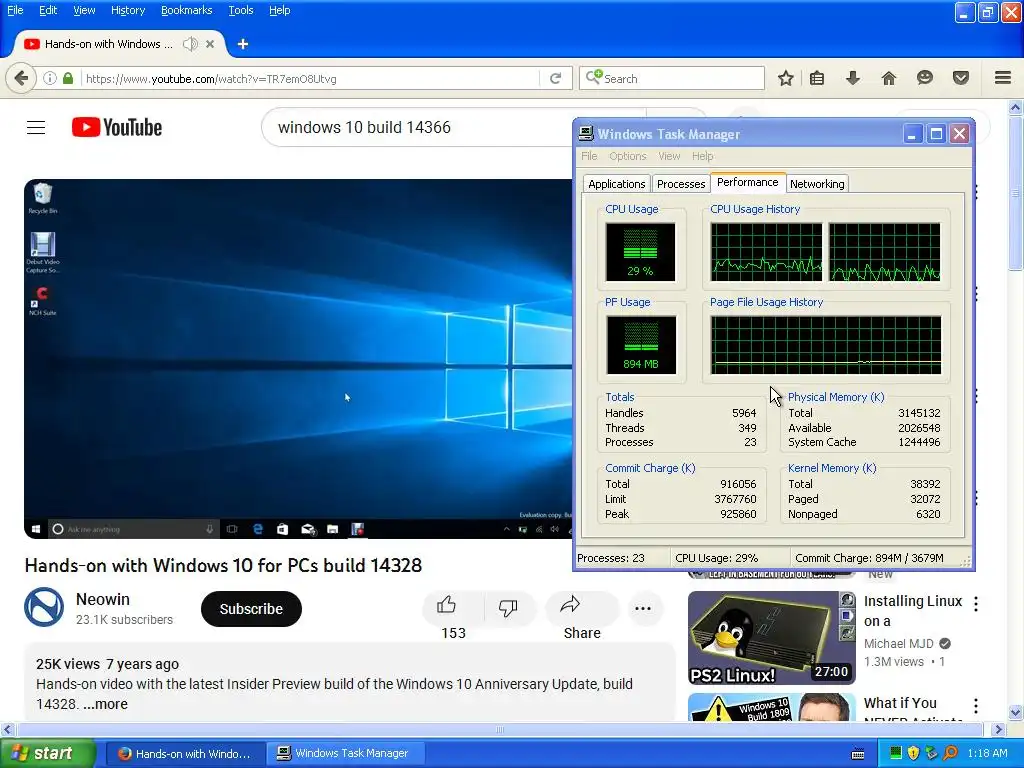Open Firefox File menu

coord(15,10)
